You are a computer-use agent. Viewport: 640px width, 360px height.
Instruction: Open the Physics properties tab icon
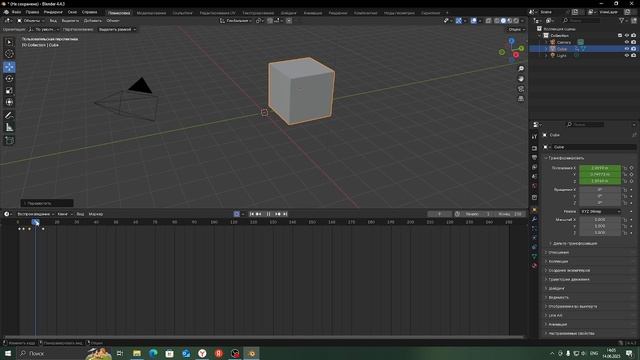pos(534,238)
